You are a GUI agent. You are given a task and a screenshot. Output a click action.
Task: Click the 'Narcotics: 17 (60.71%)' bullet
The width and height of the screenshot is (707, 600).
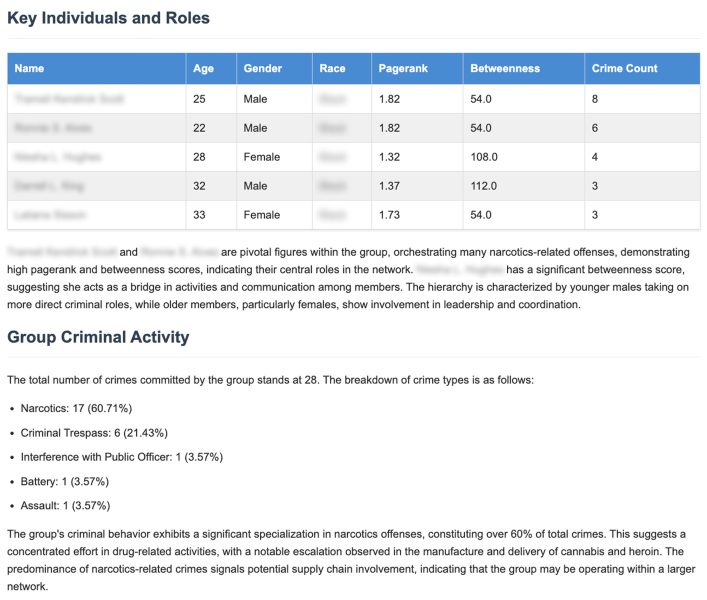coord(76,408)
